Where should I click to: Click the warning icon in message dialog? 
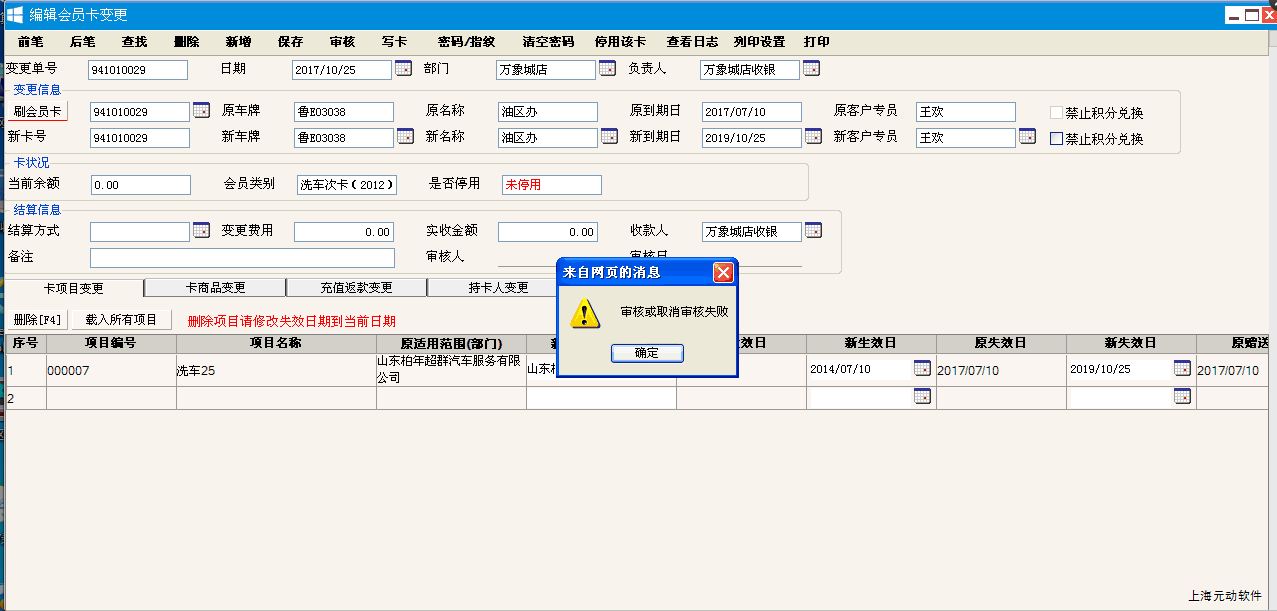[x=584, y=313]
